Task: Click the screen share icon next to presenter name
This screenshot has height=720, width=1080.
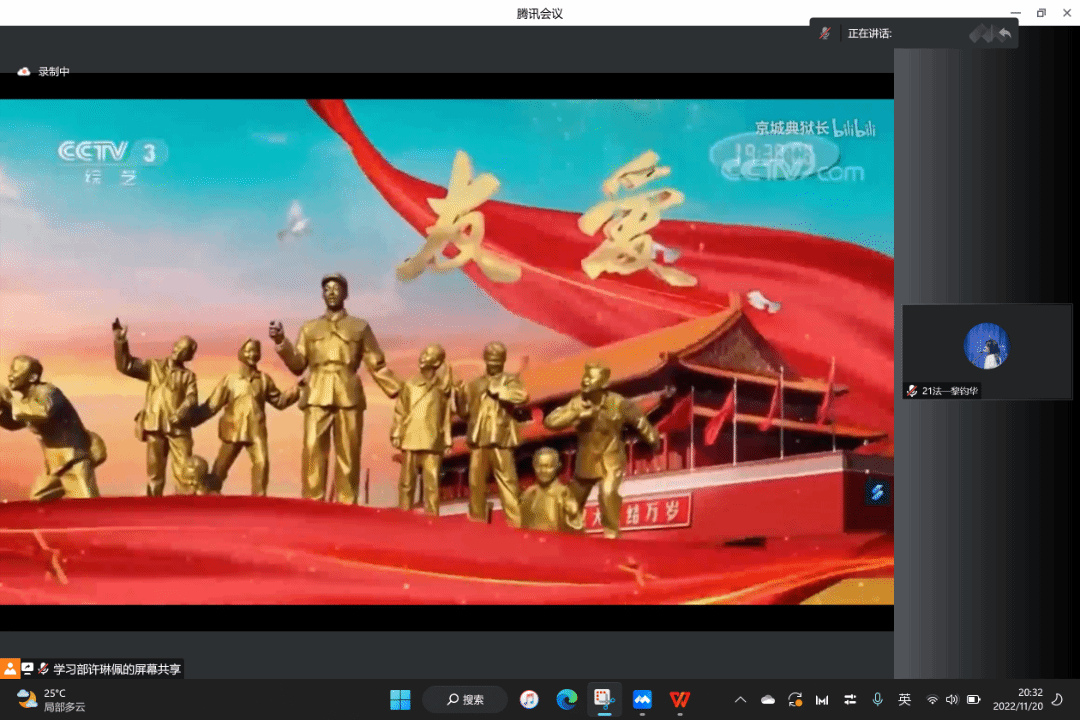Action: point(27,668)
